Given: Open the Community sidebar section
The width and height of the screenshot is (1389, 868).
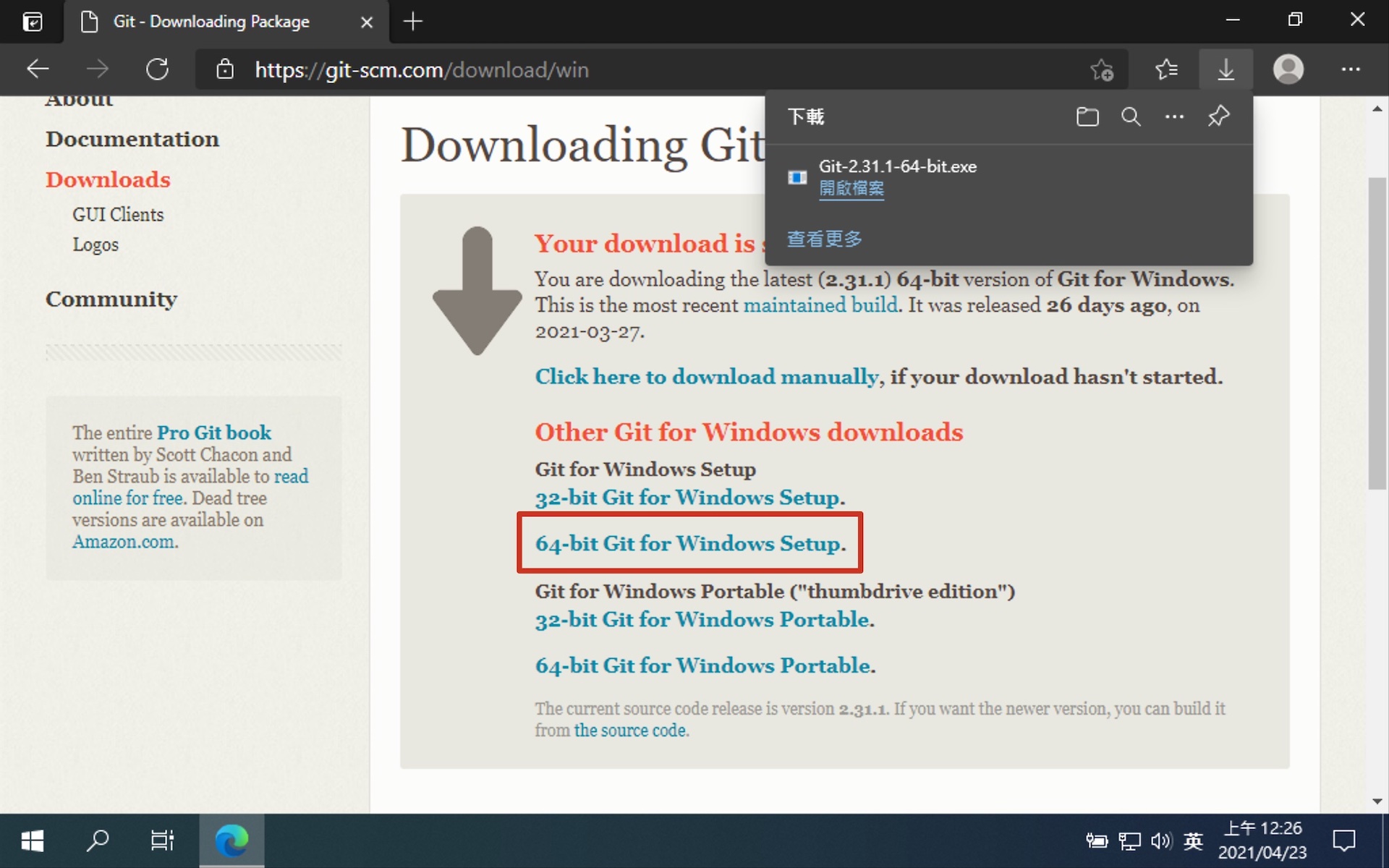Looking at the screenshot, I should (111, 299).
